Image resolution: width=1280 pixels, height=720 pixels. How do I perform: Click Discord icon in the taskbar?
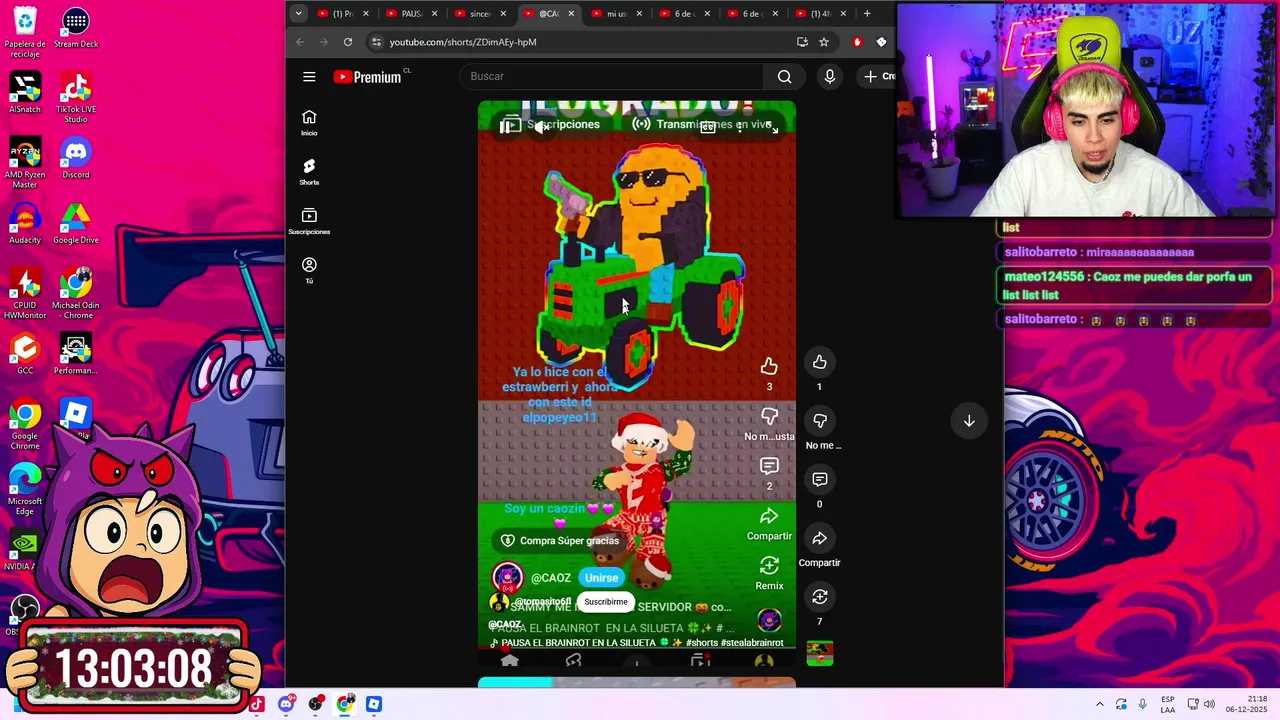[286, 704]
